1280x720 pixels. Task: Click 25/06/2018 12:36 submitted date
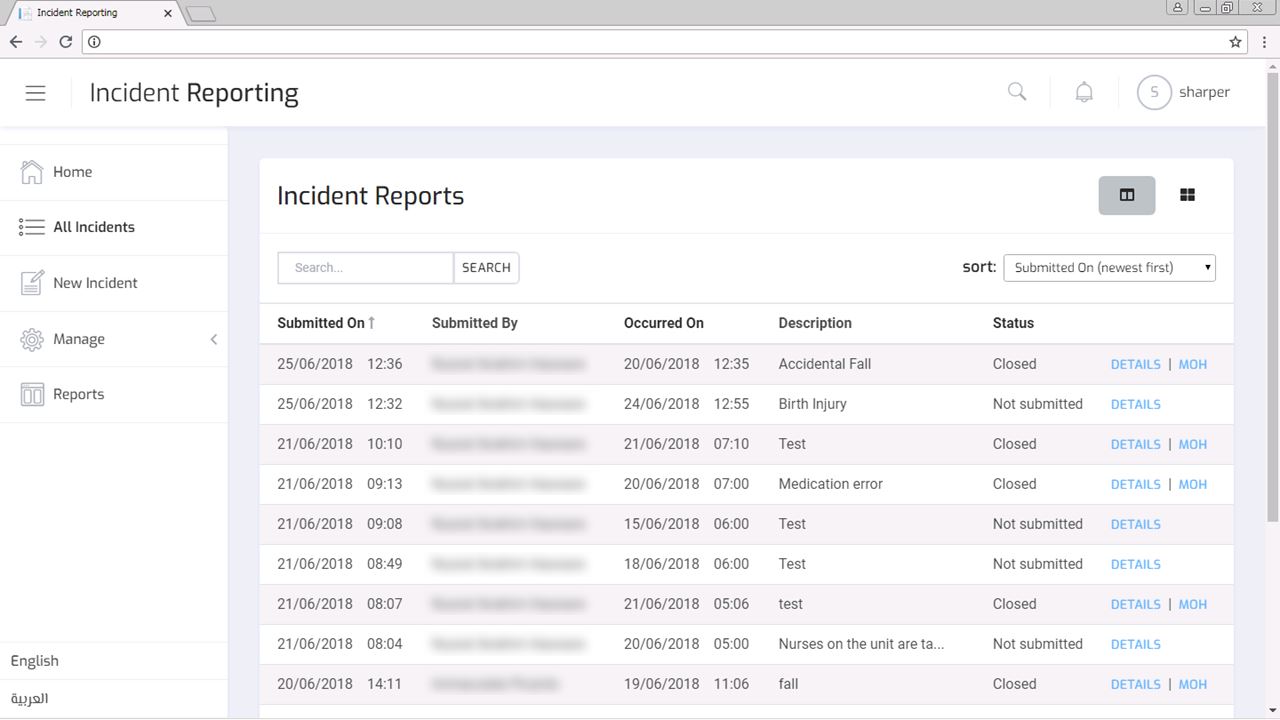[x=340, y=364]
